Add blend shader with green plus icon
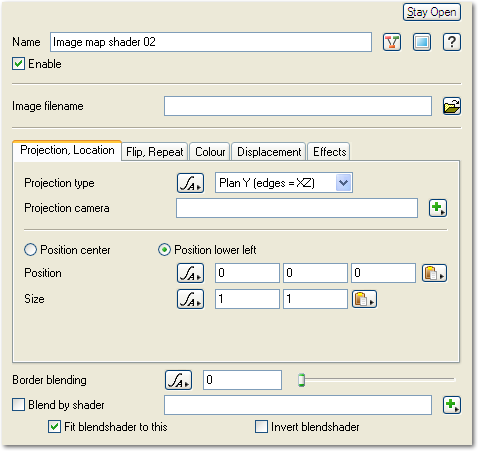This screenshot has width=485, height=458. tap(452, 405)
